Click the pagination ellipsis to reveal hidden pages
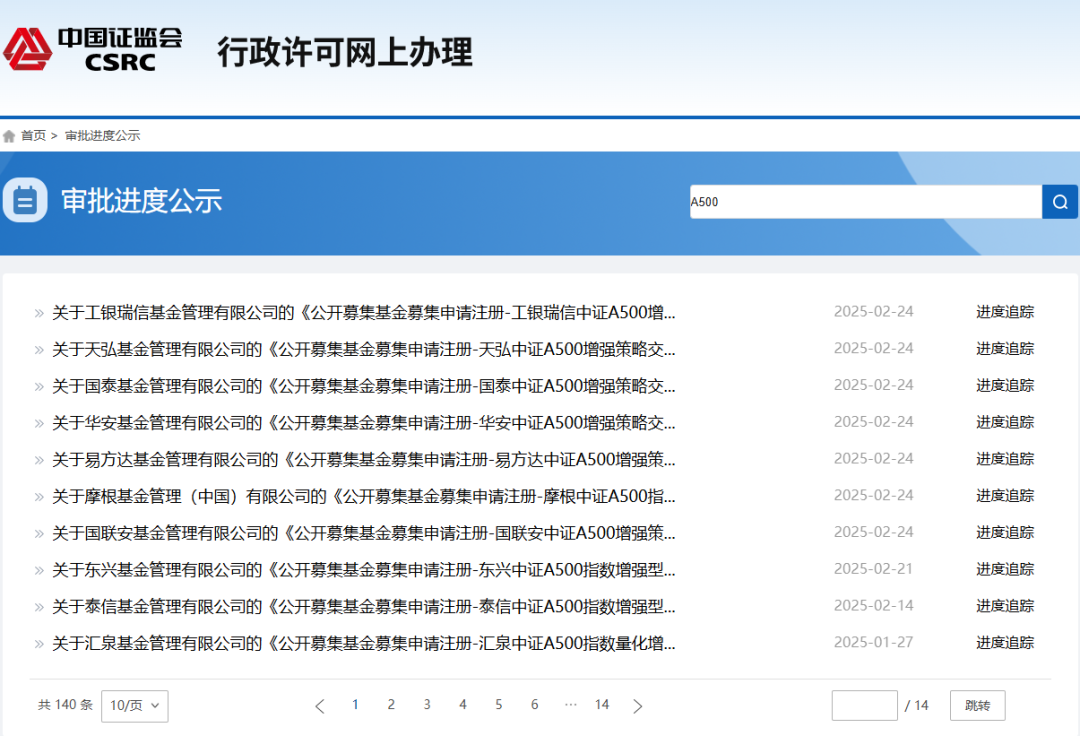 [x=570, y=705]
